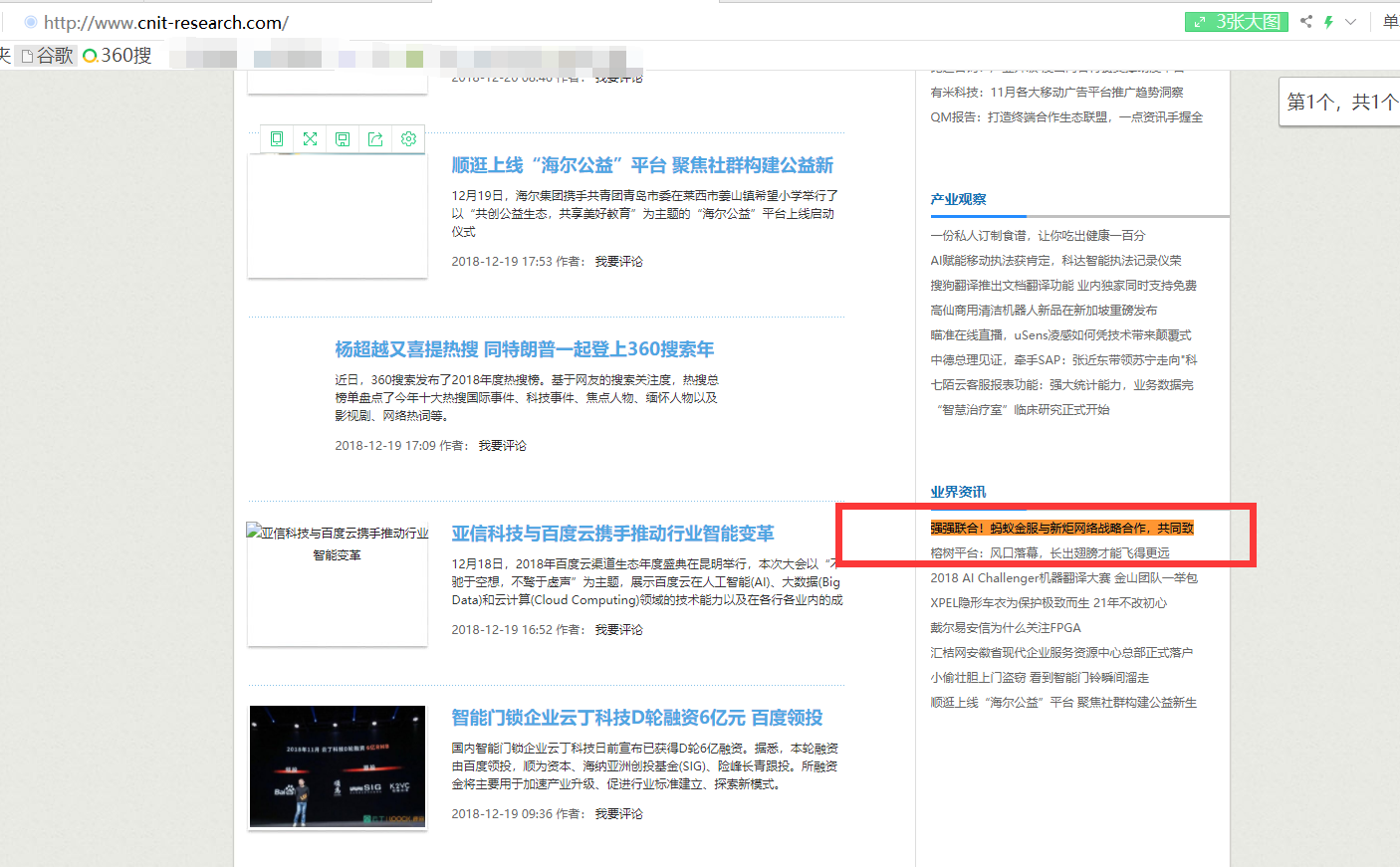
Task: Open the 360搜 bookmark
Action: click(117, 56)
